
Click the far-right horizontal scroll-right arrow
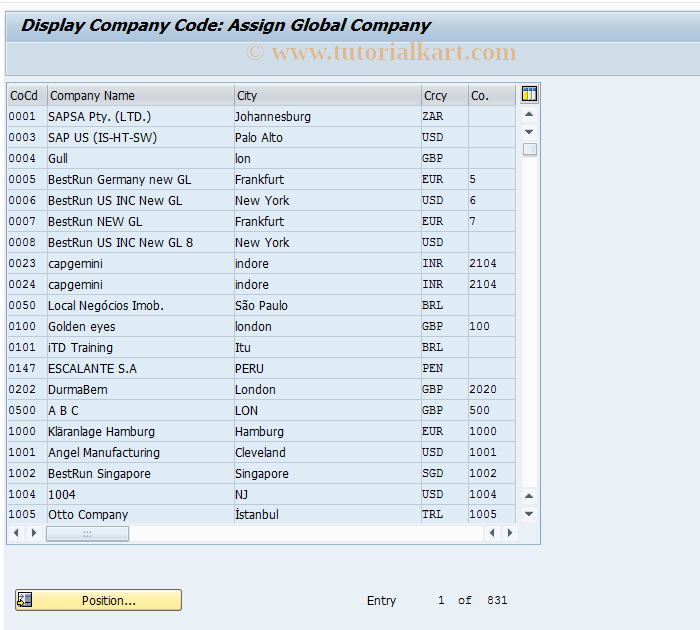coord(510,532)
